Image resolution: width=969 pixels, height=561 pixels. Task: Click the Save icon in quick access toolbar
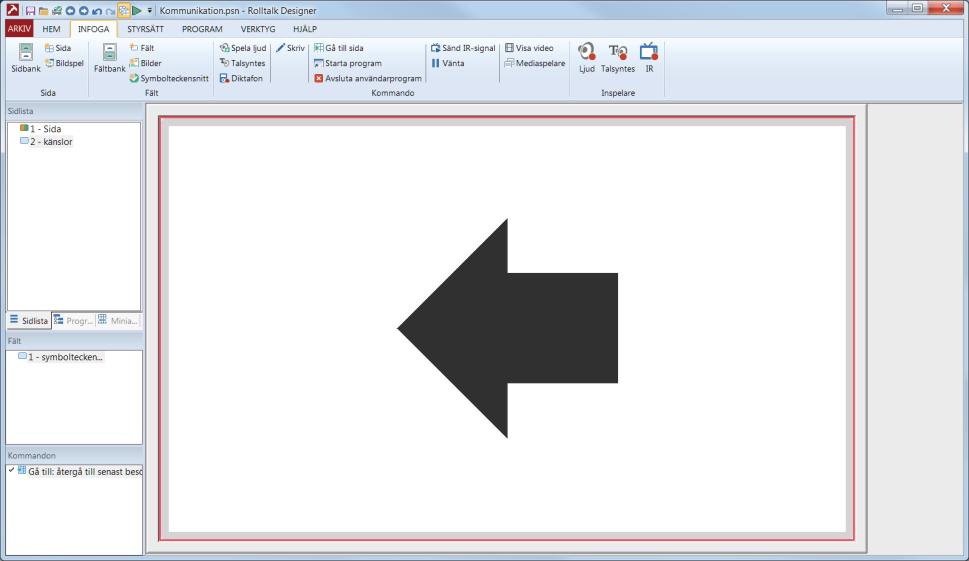30,11
